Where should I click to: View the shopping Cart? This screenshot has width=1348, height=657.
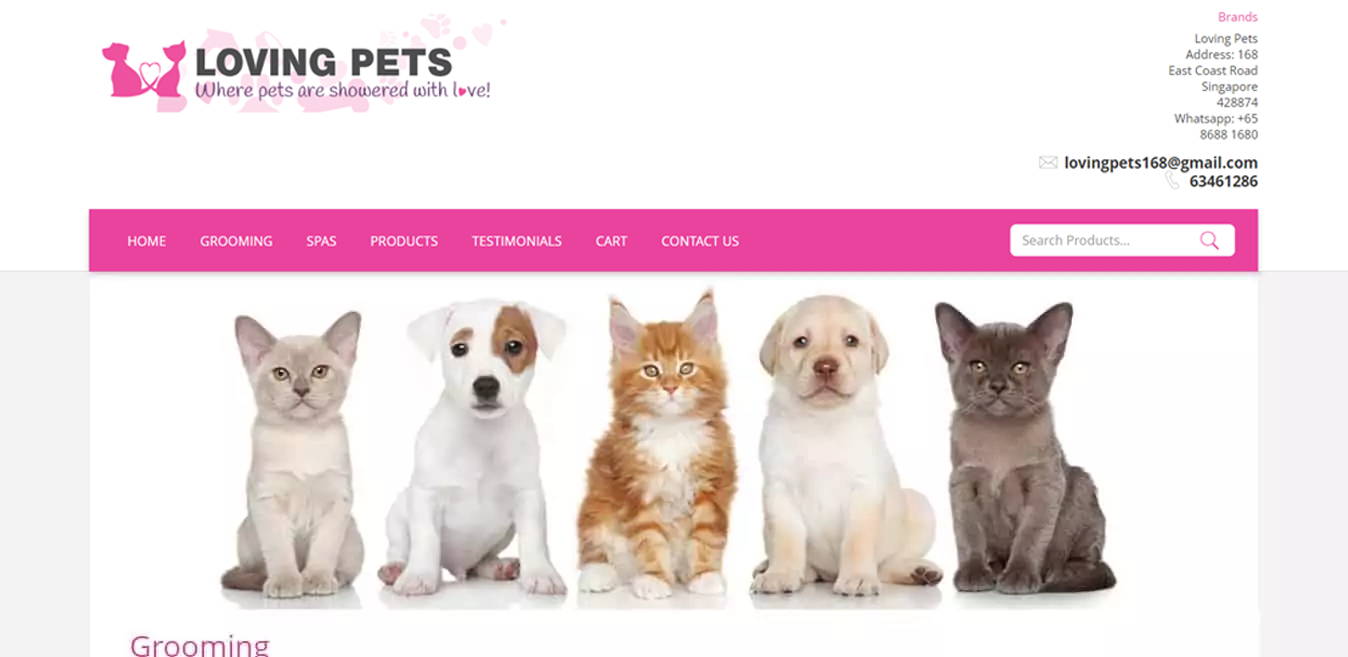[611, 241]
